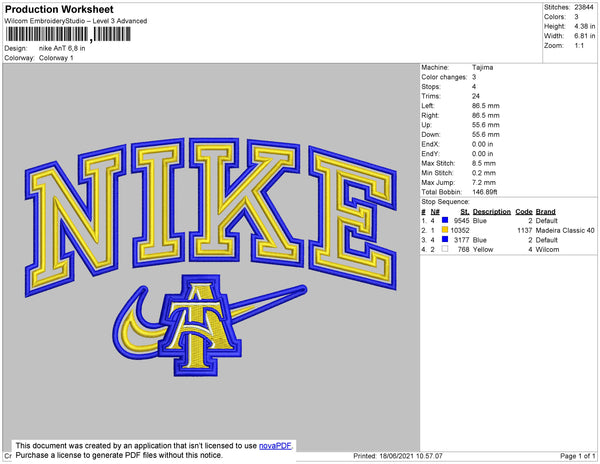Select Max Stitch value 8.5 mm
This screenshot has height=464, width=600.
tap(484, 163)
